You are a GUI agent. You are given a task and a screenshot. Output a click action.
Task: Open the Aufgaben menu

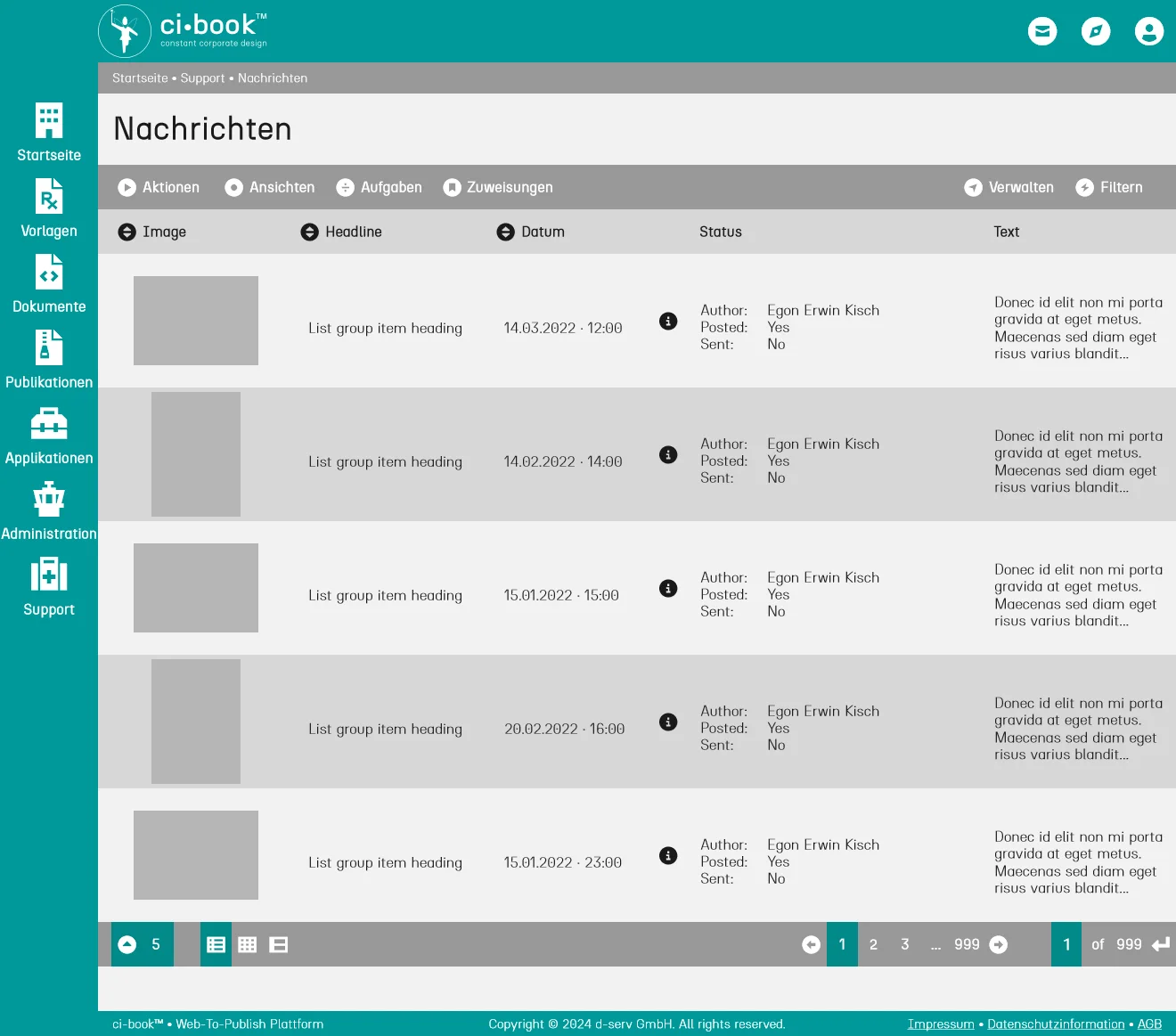click(x=379, y=187)
